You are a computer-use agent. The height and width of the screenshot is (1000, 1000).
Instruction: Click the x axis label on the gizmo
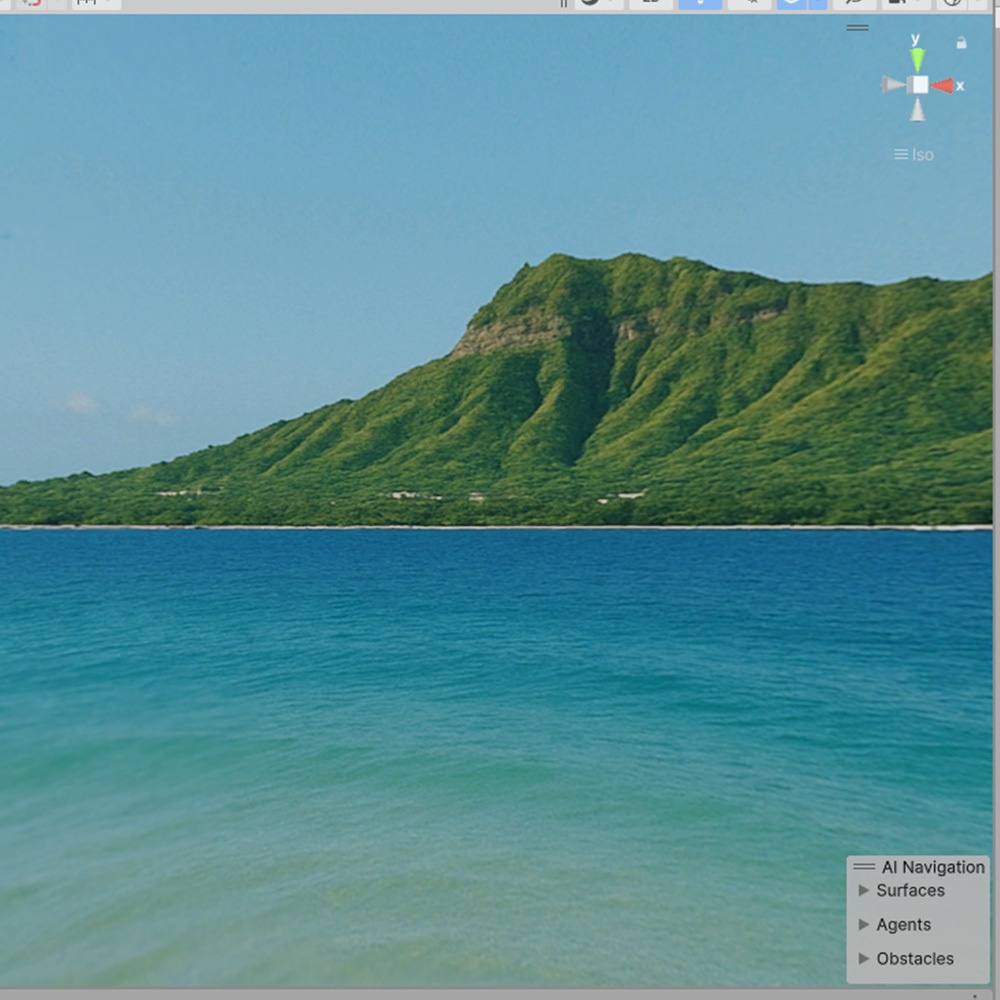click(x=960, y=85)
